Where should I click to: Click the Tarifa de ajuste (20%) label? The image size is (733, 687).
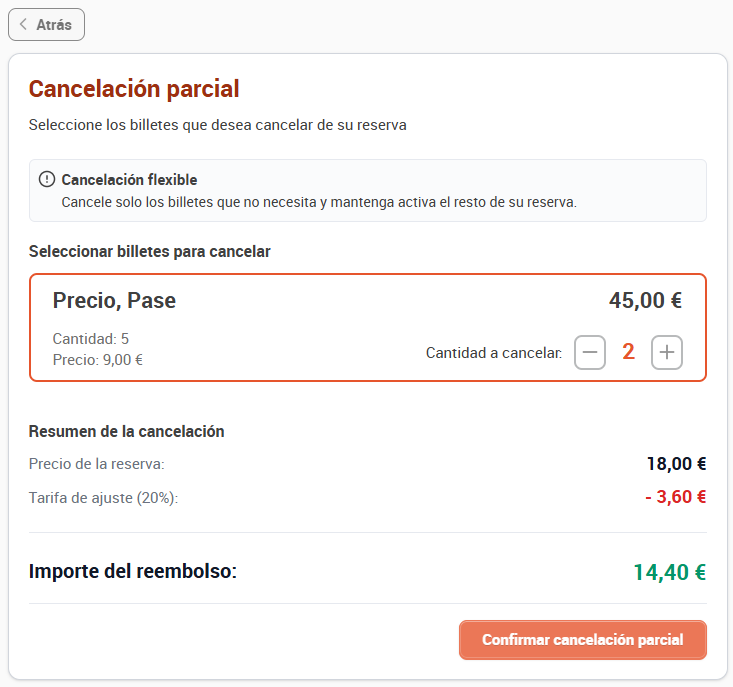coord(103,498)
